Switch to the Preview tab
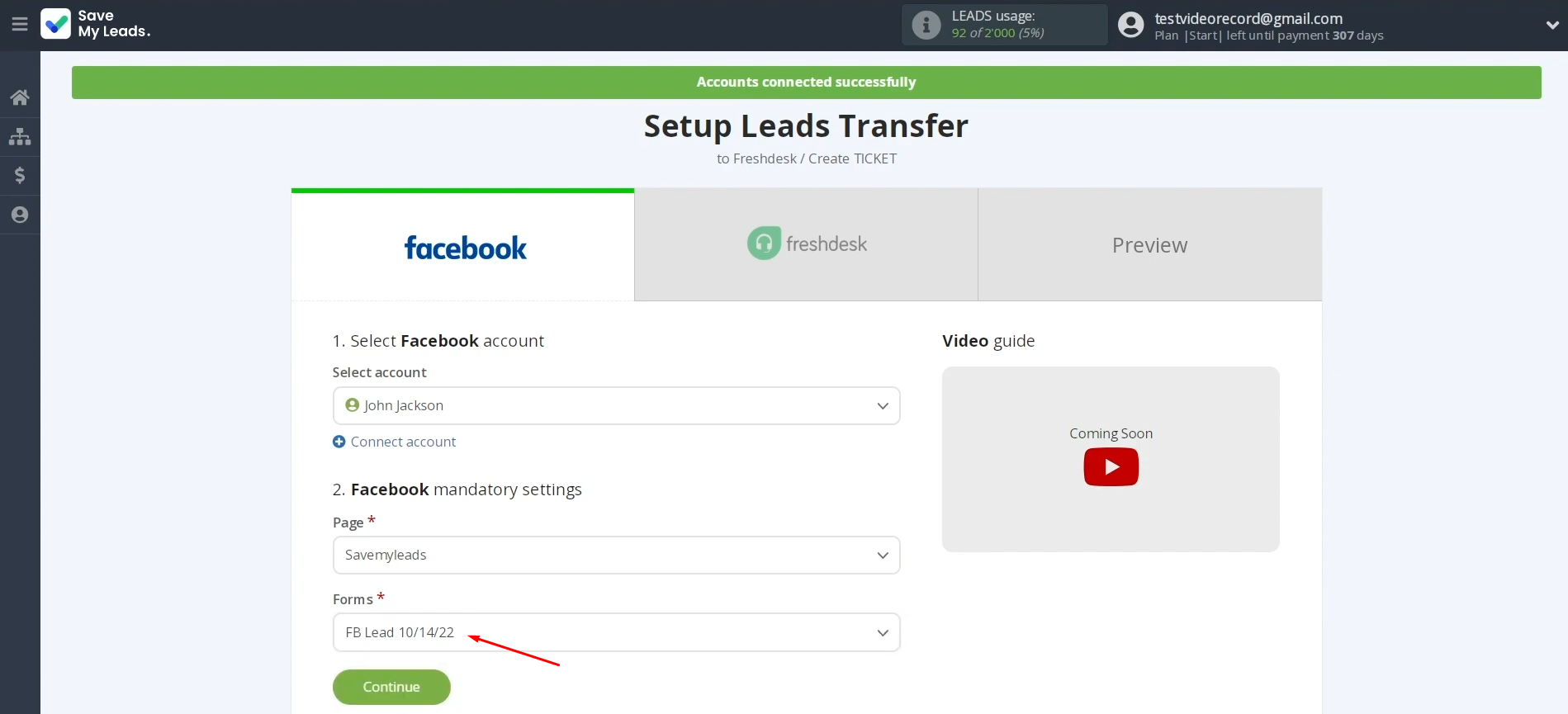 1149,244
